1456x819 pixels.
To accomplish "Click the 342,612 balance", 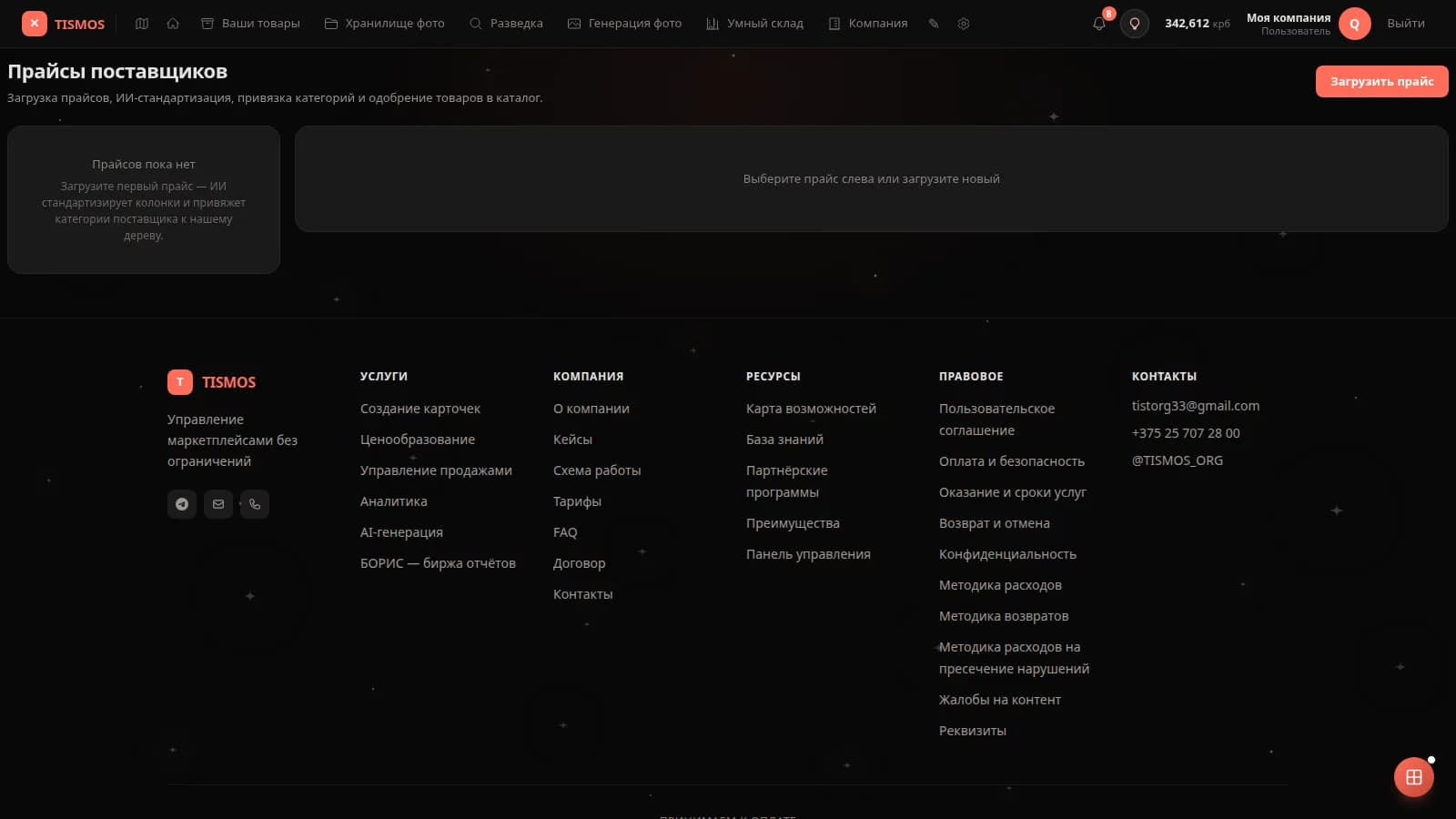I will coord(1198,24).
